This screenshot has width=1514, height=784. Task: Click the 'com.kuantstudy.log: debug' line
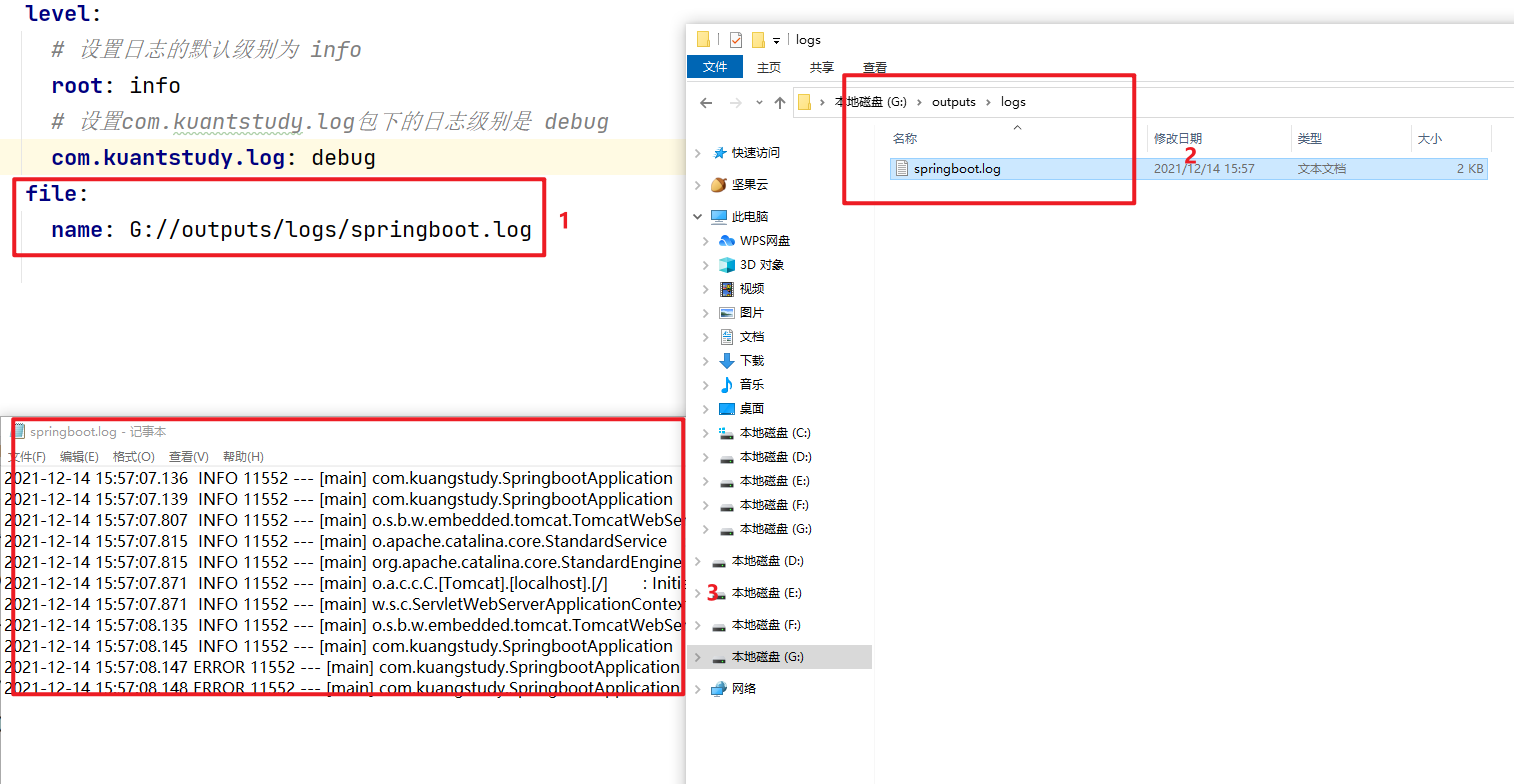[x=214, y=158]
